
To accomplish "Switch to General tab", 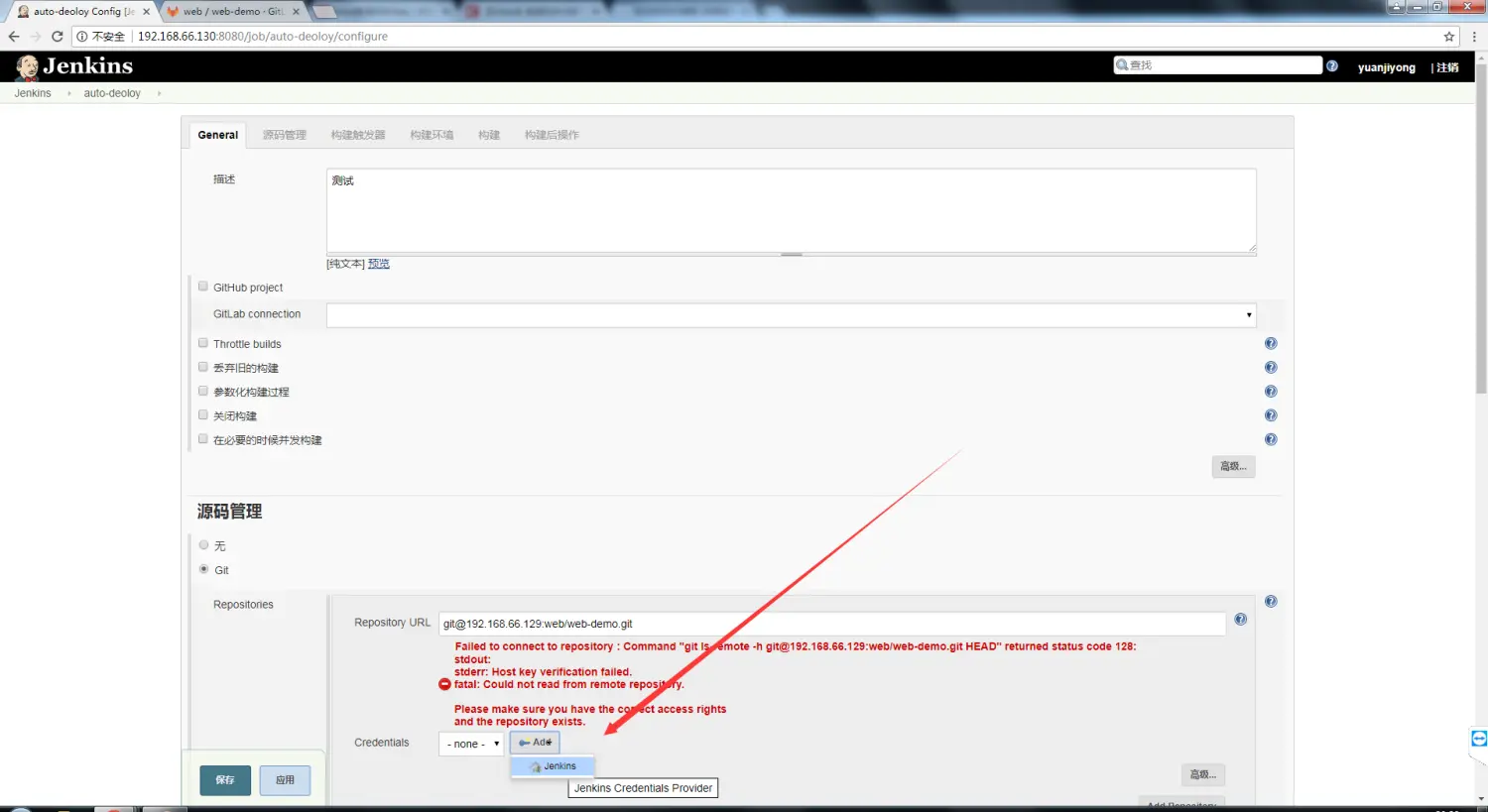I will tap(217, 135).
